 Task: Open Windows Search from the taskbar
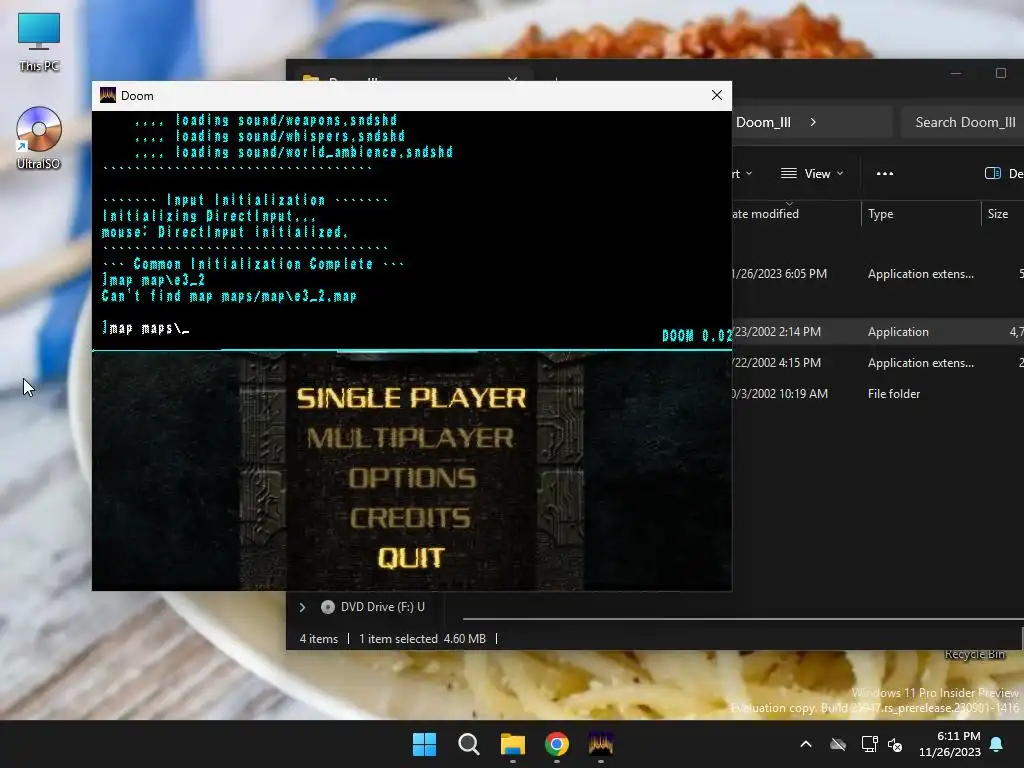coord(469,744)
